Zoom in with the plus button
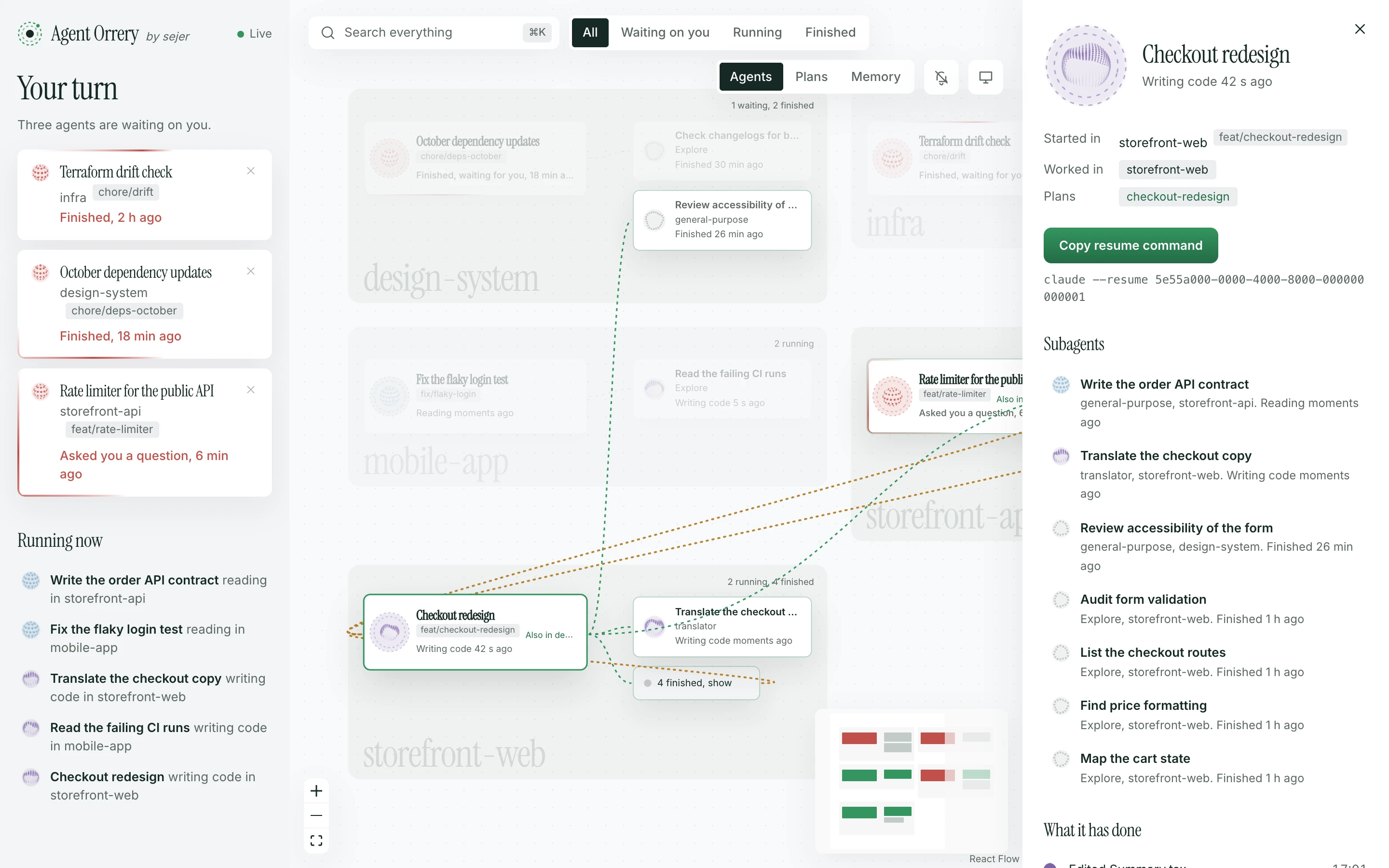Viewport: 1389px width, 868px height. point(316,791)
